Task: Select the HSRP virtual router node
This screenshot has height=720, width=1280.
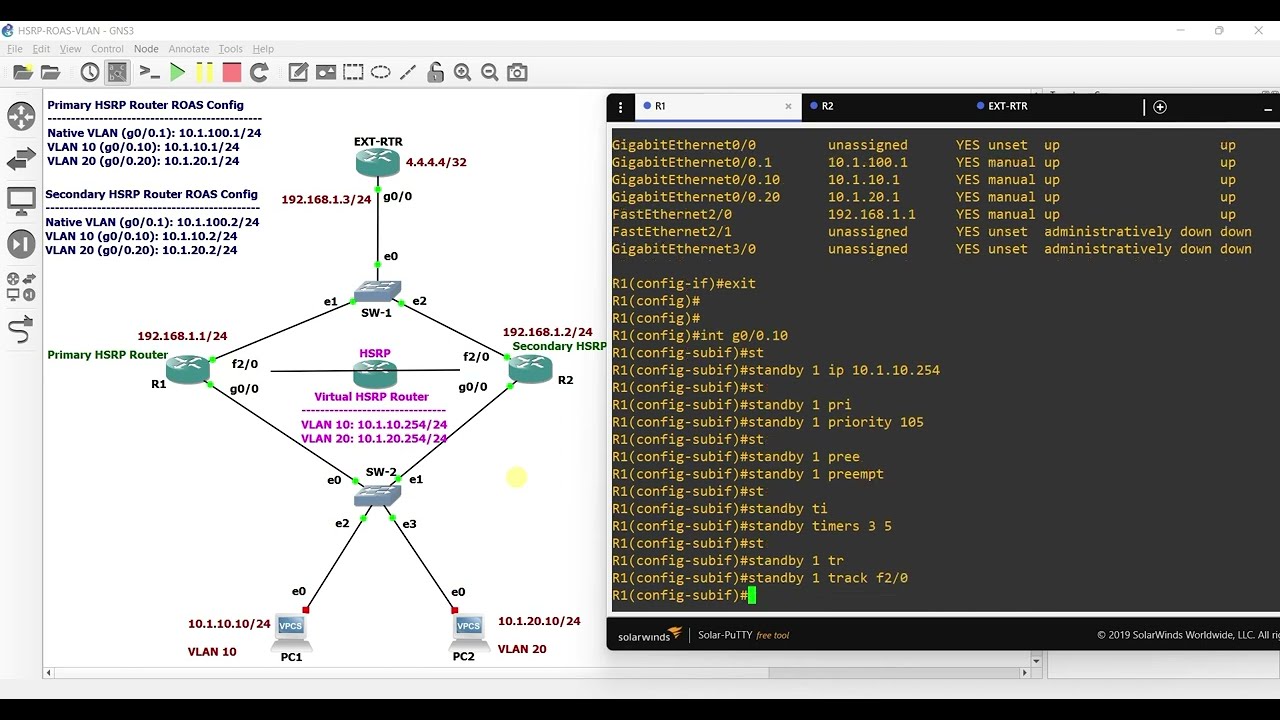Action: (375, 374)
